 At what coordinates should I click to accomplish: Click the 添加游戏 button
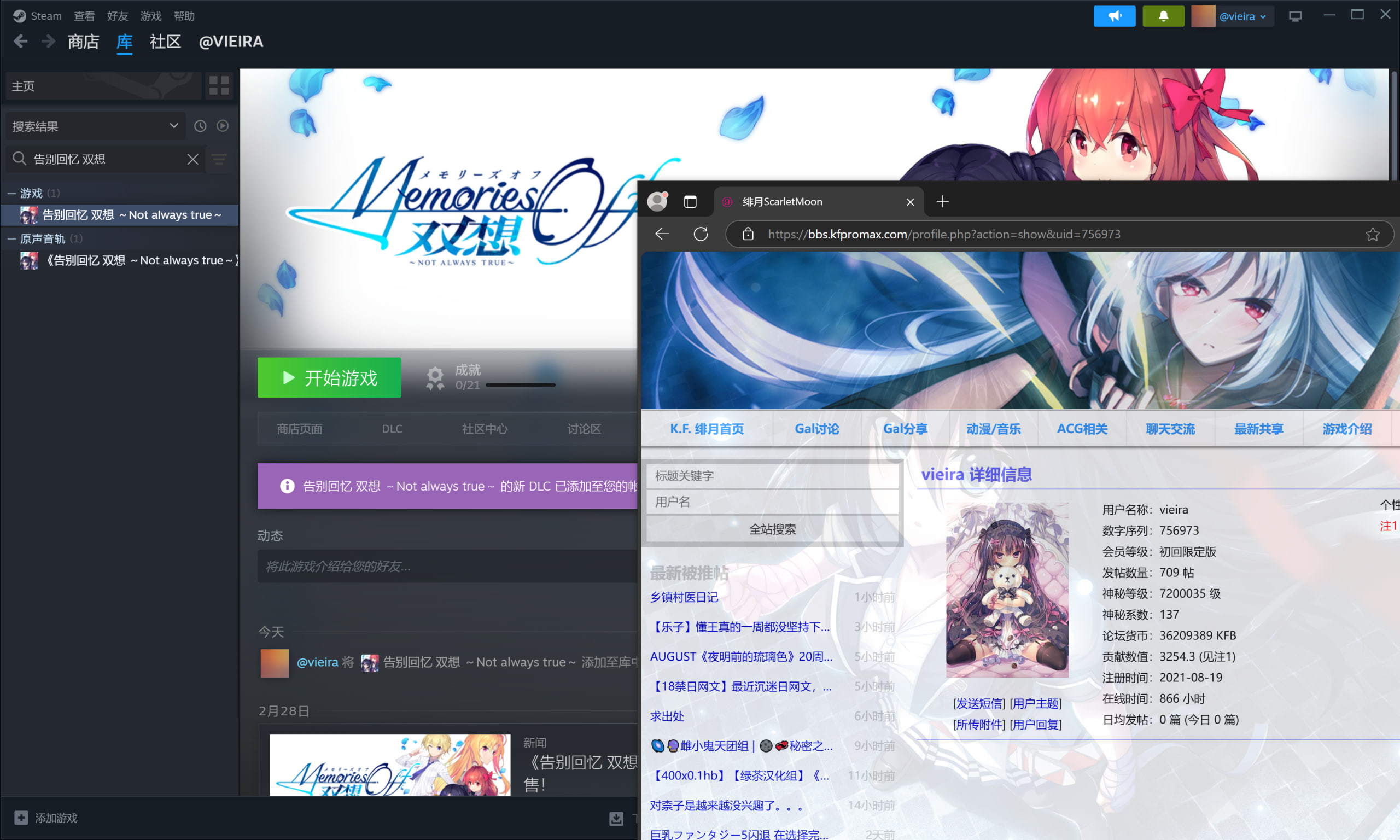point(46,818)
